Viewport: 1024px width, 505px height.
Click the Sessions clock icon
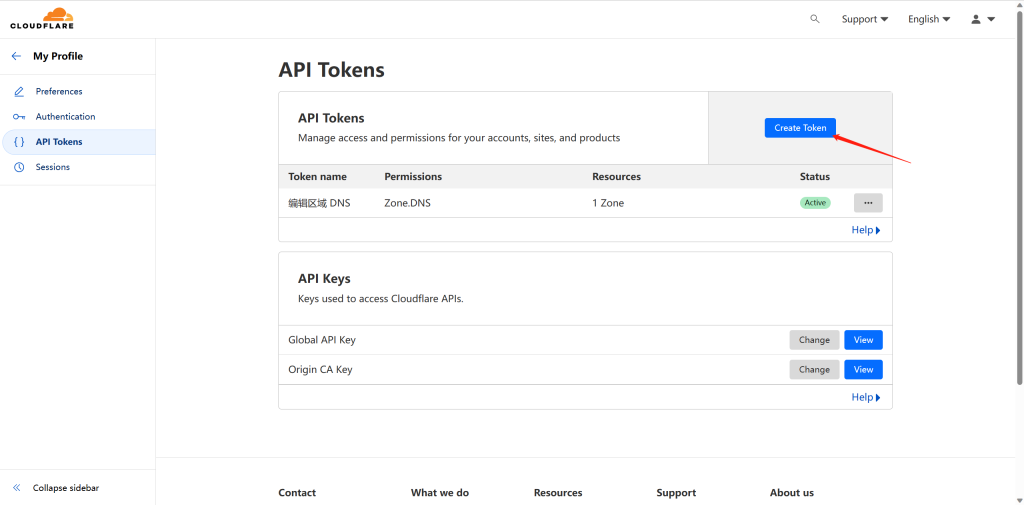pos(19,167)
